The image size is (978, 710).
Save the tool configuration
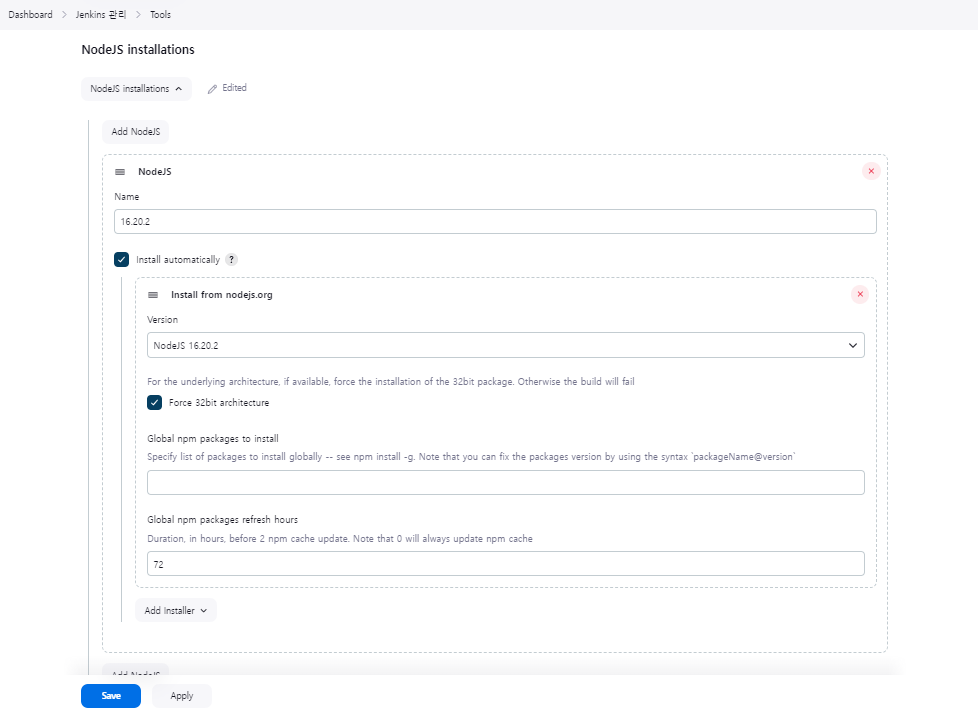[x=111, y=696]
